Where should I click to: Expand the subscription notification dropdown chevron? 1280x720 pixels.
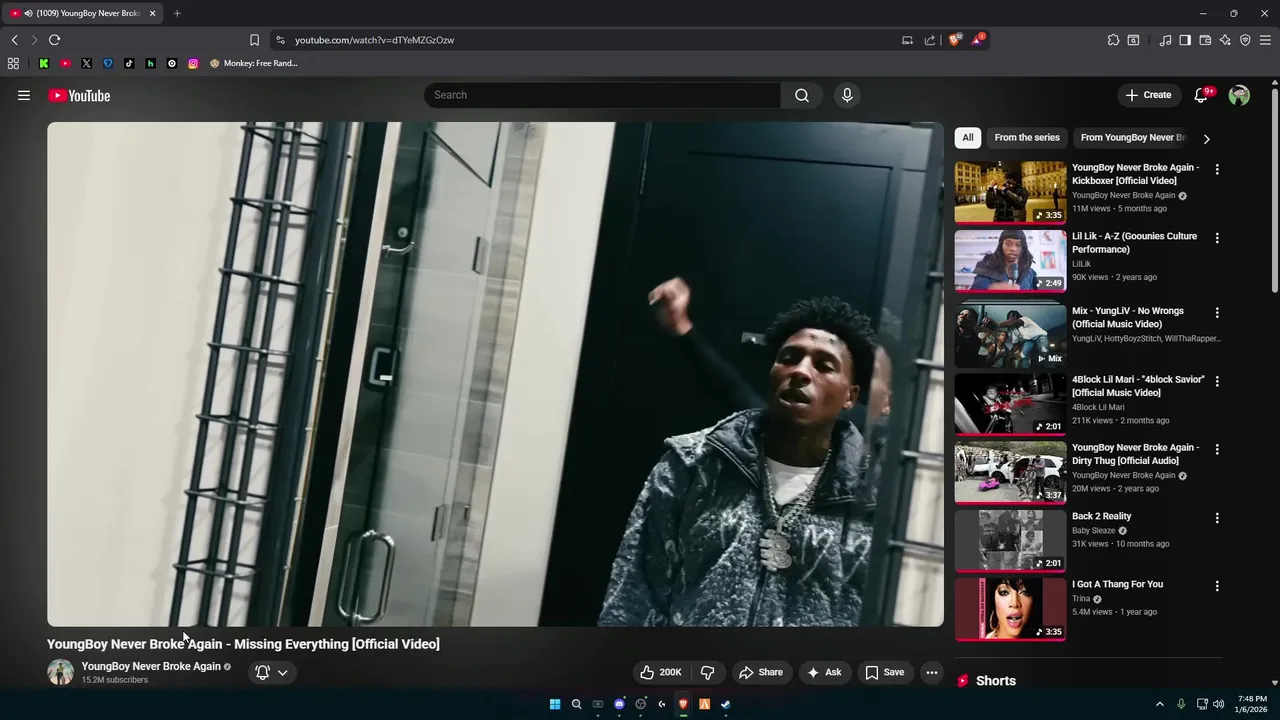click(x=283, y=672)
